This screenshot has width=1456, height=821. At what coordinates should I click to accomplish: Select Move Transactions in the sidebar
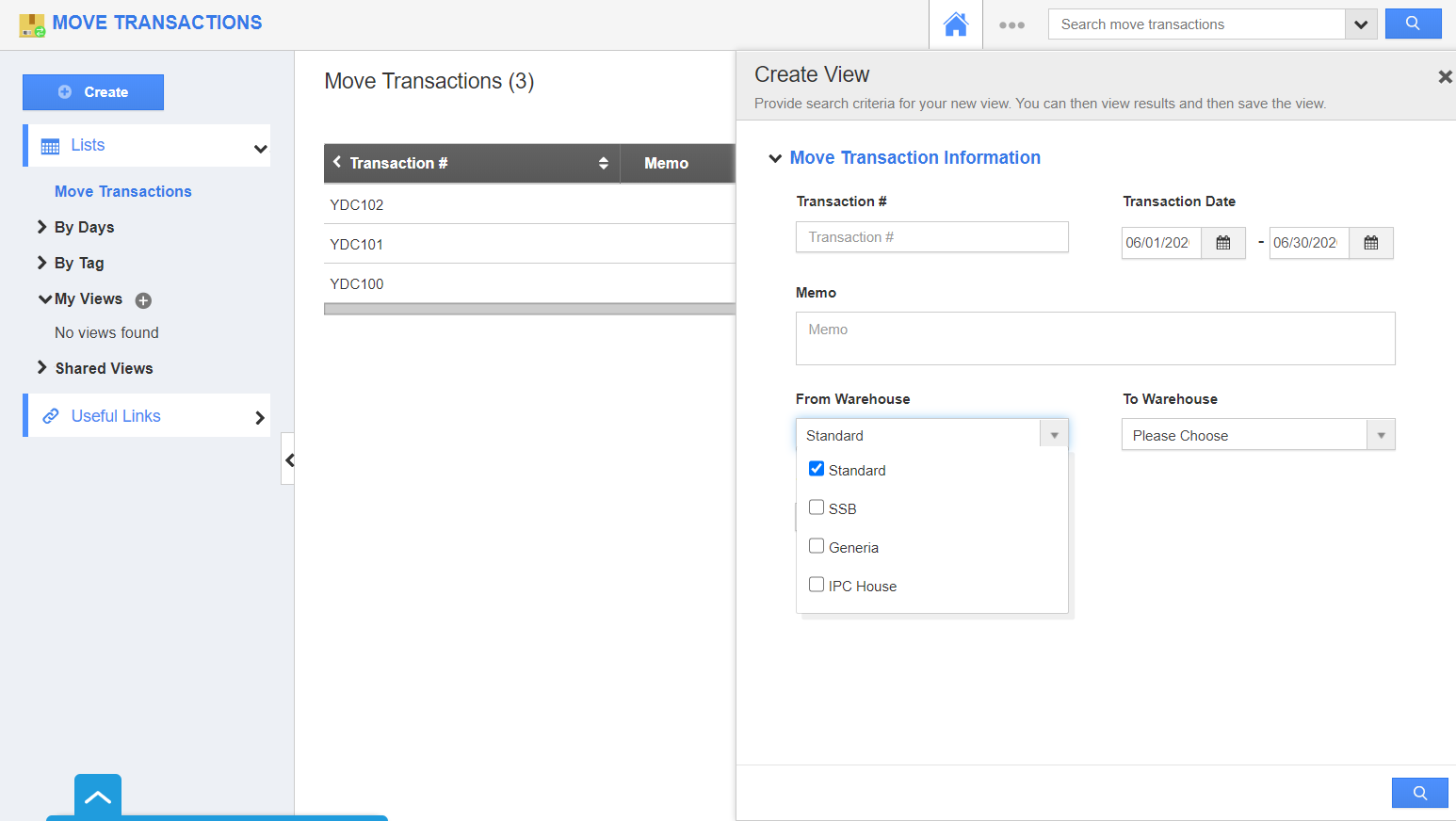122,191
